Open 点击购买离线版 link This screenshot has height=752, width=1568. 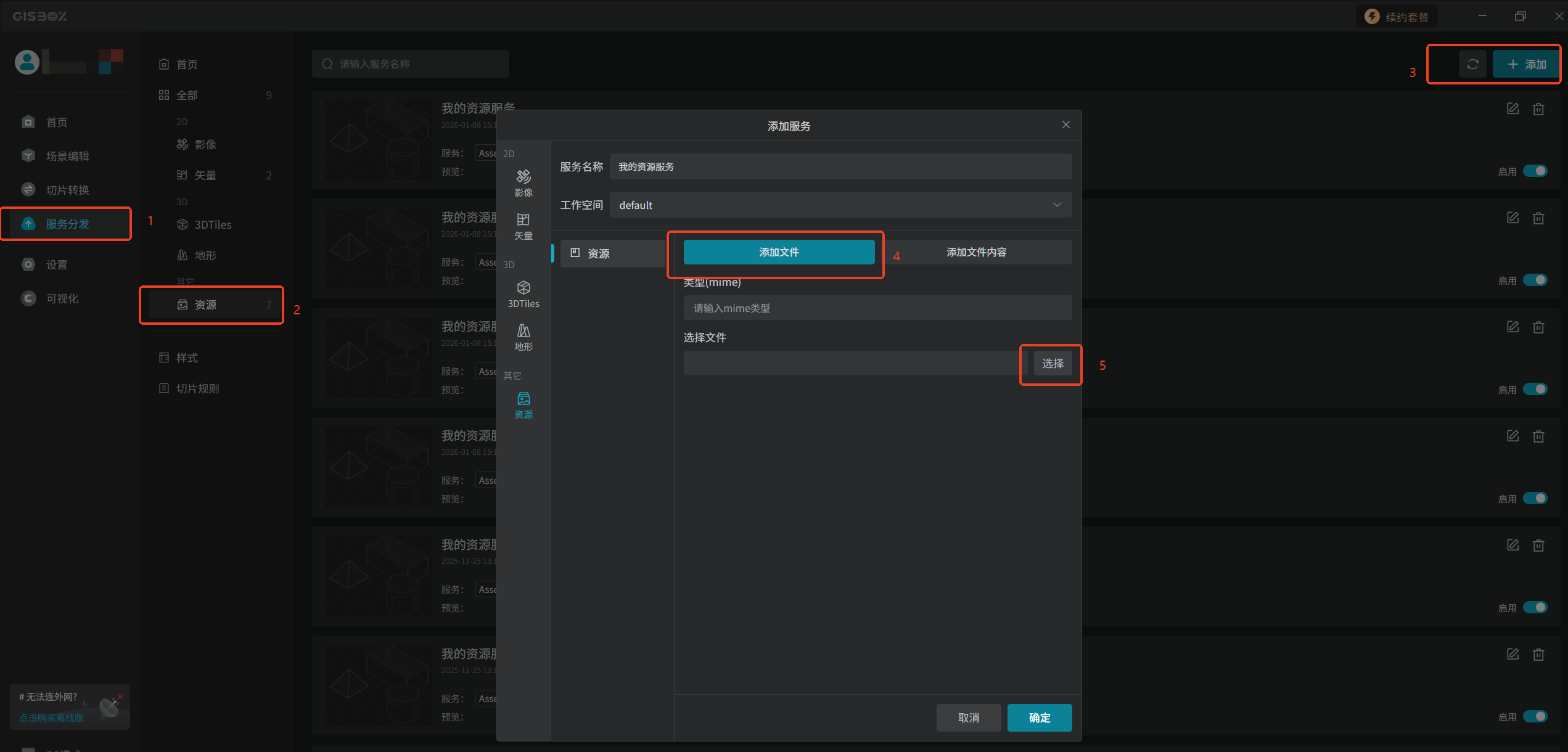51,717
